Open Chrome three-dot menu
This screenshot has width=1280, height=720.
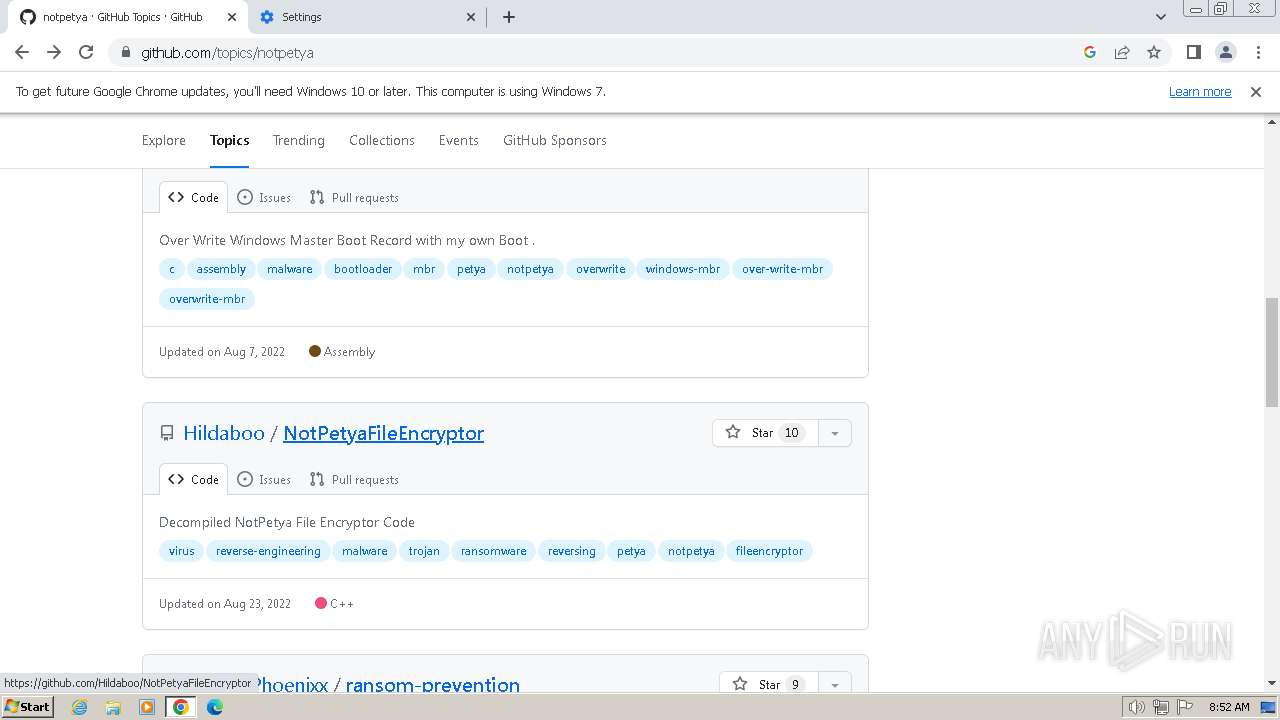tap(1258, 52)
